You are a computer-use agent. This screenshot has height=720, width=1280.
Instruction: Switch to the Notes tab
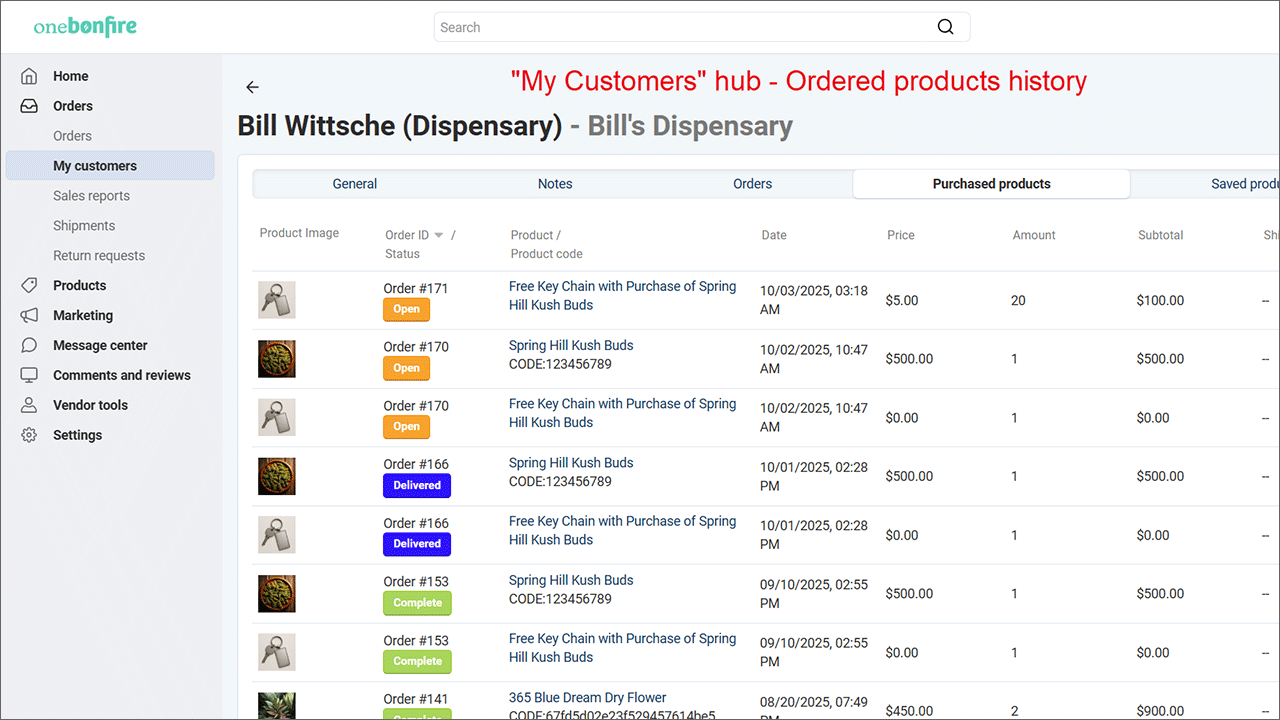(555, 184)
